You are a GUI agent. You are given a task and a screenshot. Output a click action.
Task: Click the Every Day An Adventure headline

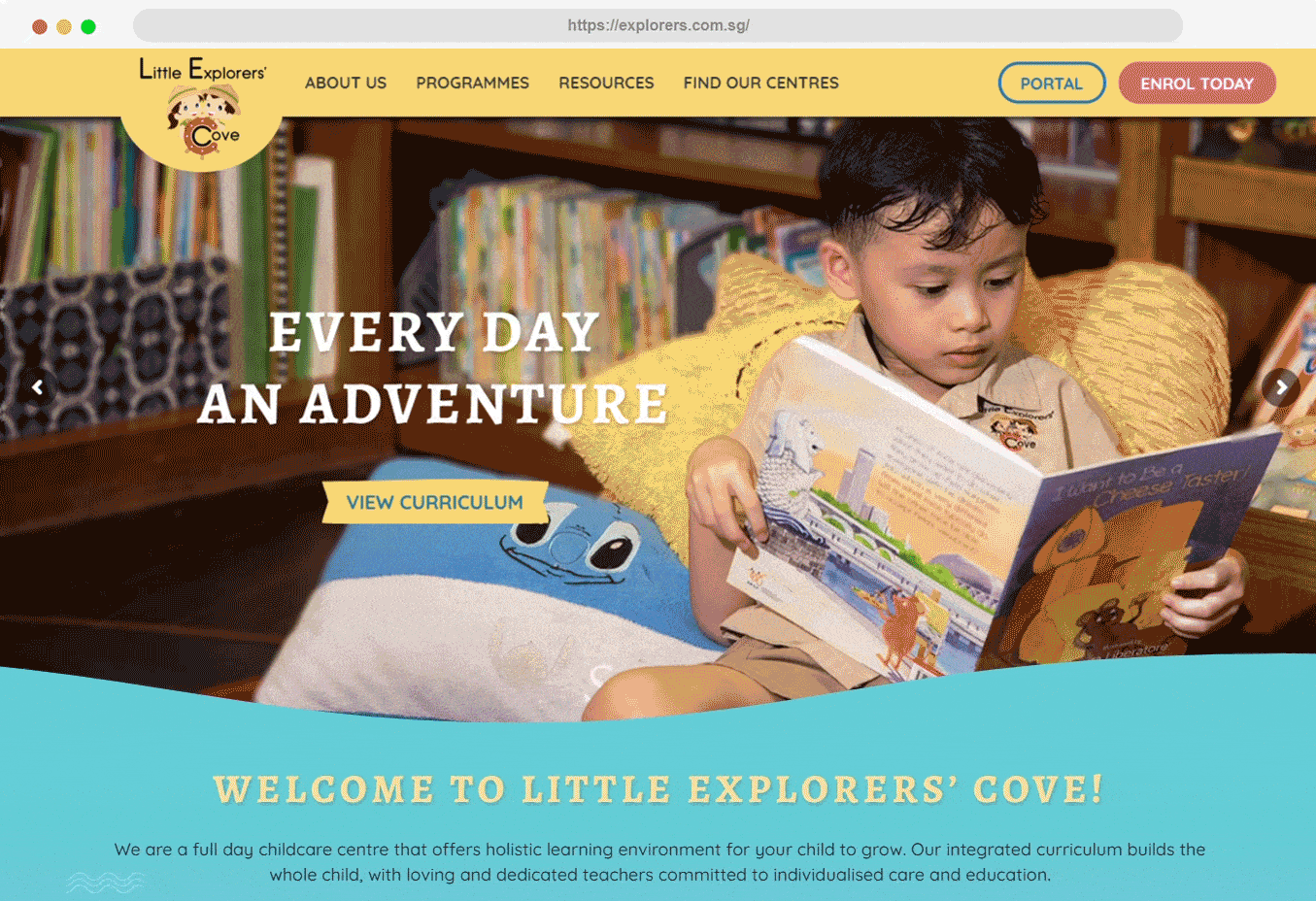[434, 368]
